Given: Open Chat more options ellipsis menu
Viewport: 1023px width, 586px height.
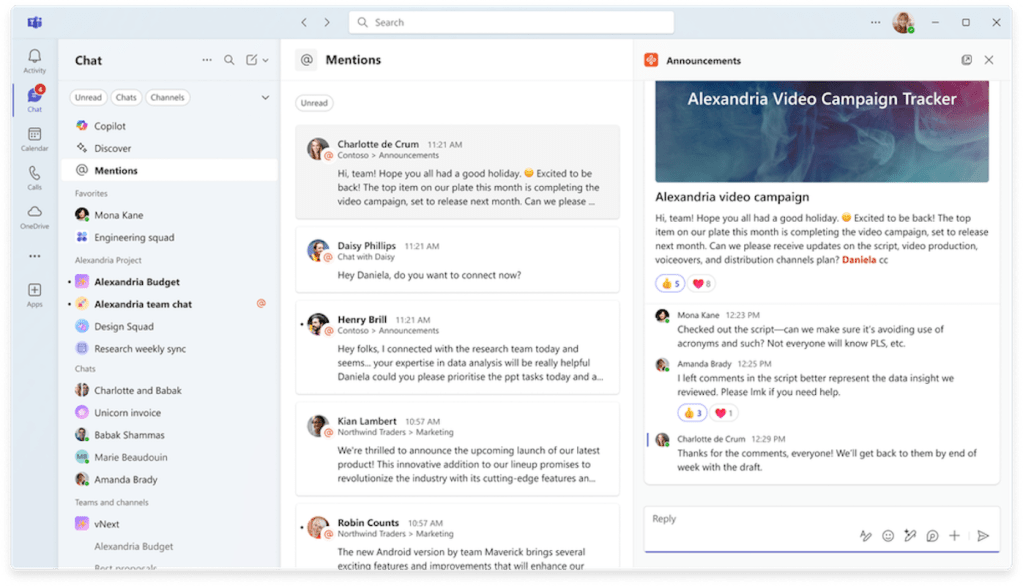Looking at the screenshot, I should (x=207, y=60).
